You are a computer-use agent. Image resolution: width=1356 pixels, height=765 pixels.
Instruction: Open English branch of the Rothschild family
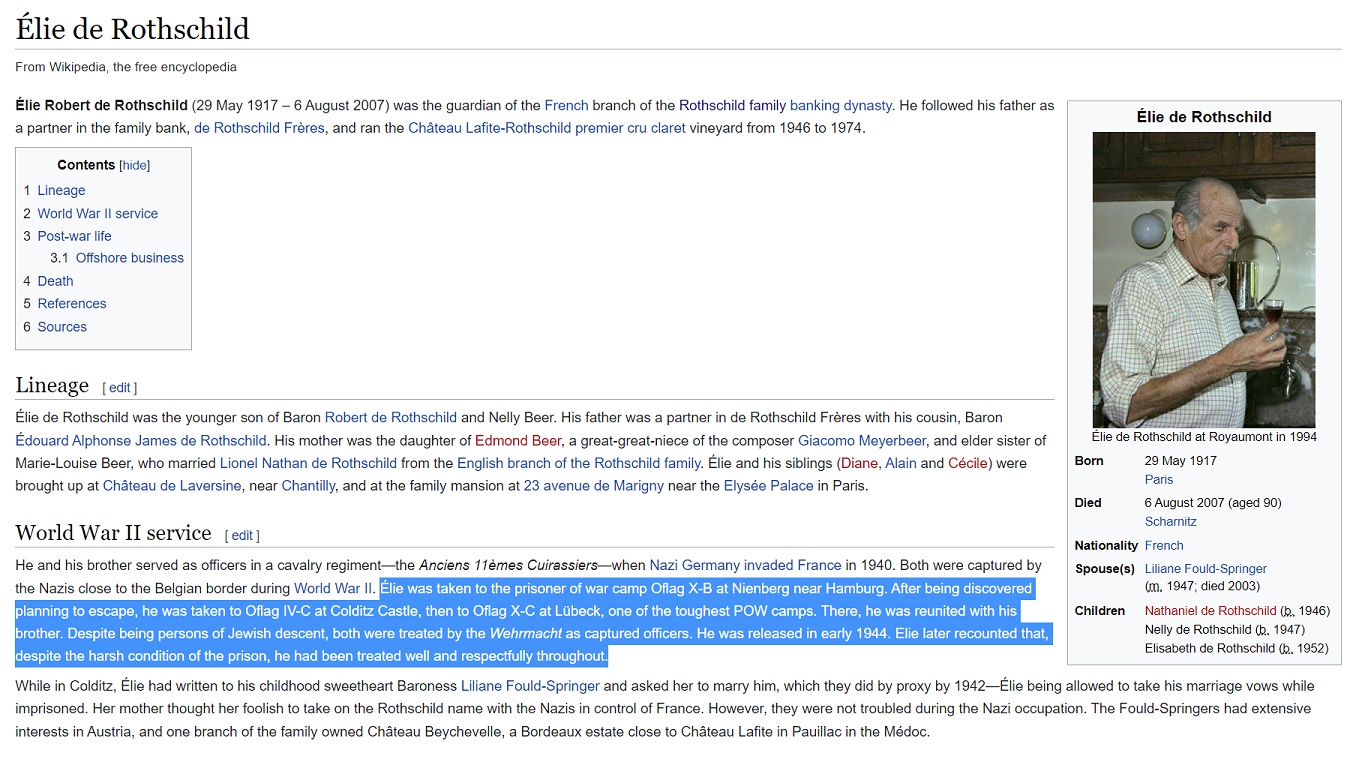click(579, 463)
